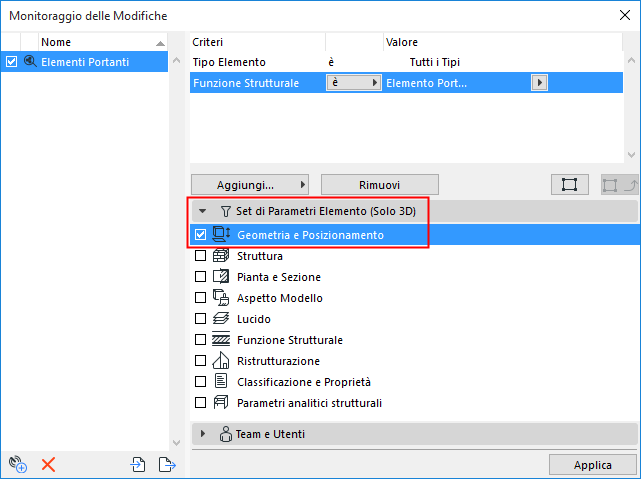Image resolution: width=641 pixels, height=479 pixels.
Task: Open the Aggiungi criteria menu
Action: 249,185
